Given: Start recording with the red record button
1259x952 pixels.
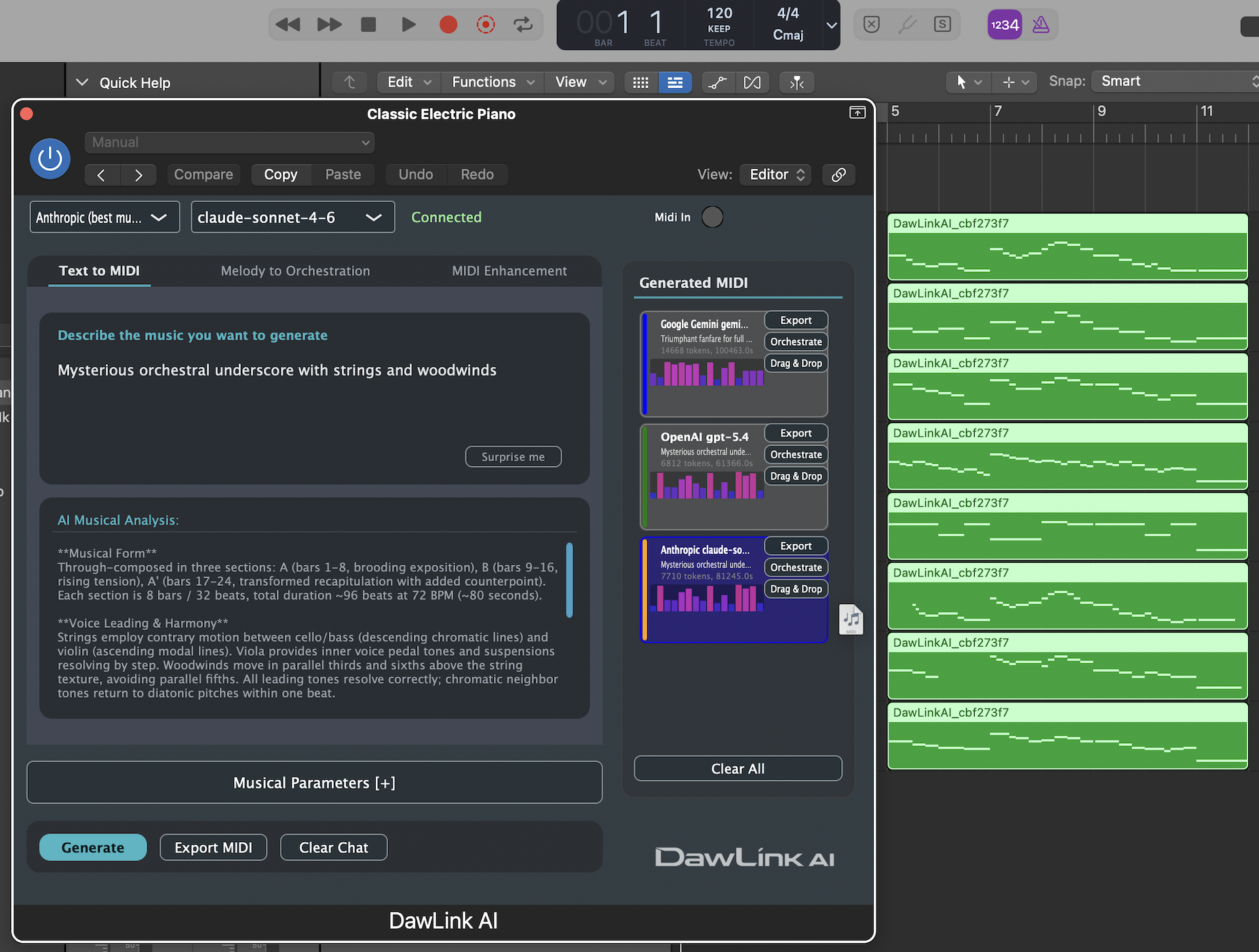Looking at the screenshot, I should pyautogui.click(x=448, y=25).
